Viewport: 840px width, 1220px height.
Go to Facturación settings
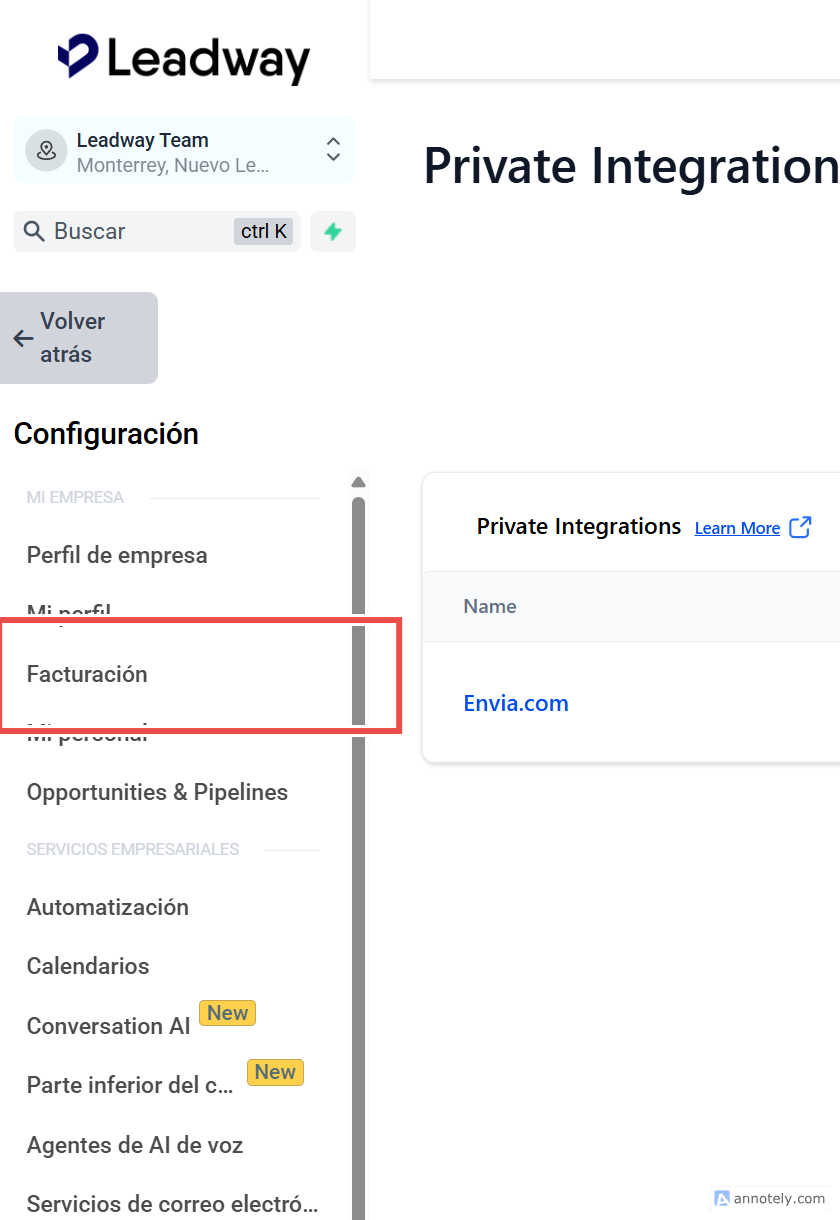pos(87,674)
